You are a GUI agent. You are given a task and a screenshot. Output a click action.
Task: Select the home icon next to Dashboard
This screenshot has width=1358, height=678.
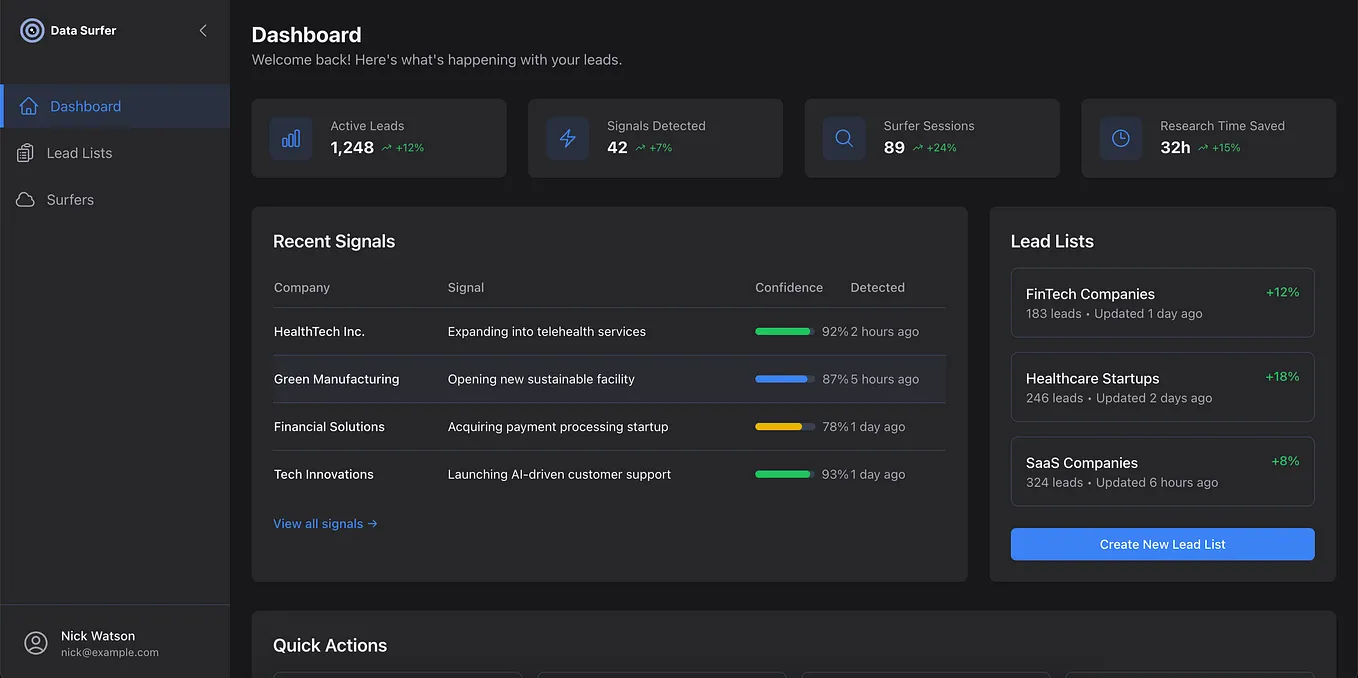[29, 106]
